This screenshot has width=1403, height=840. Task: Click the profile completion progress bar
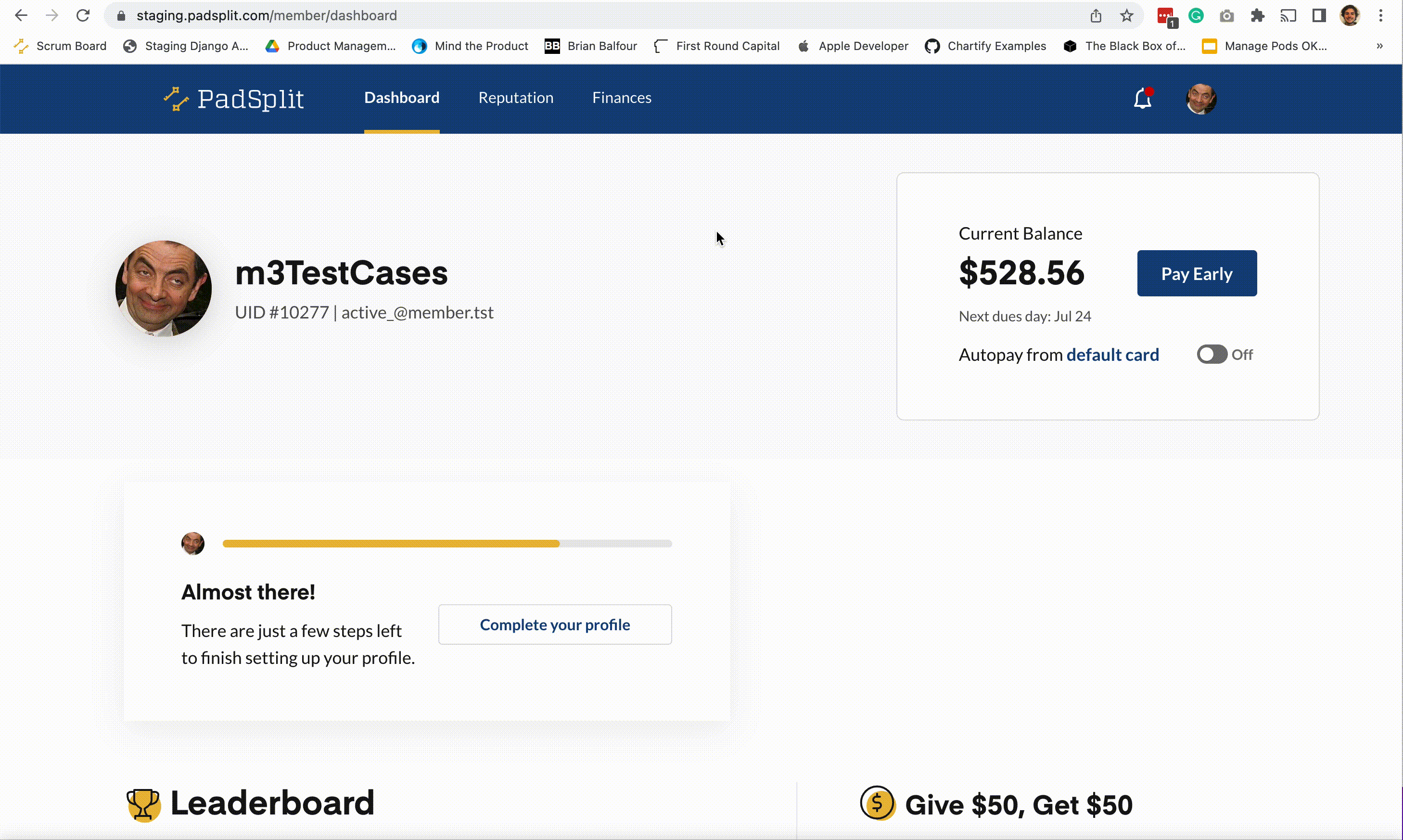tap(447, 544)
